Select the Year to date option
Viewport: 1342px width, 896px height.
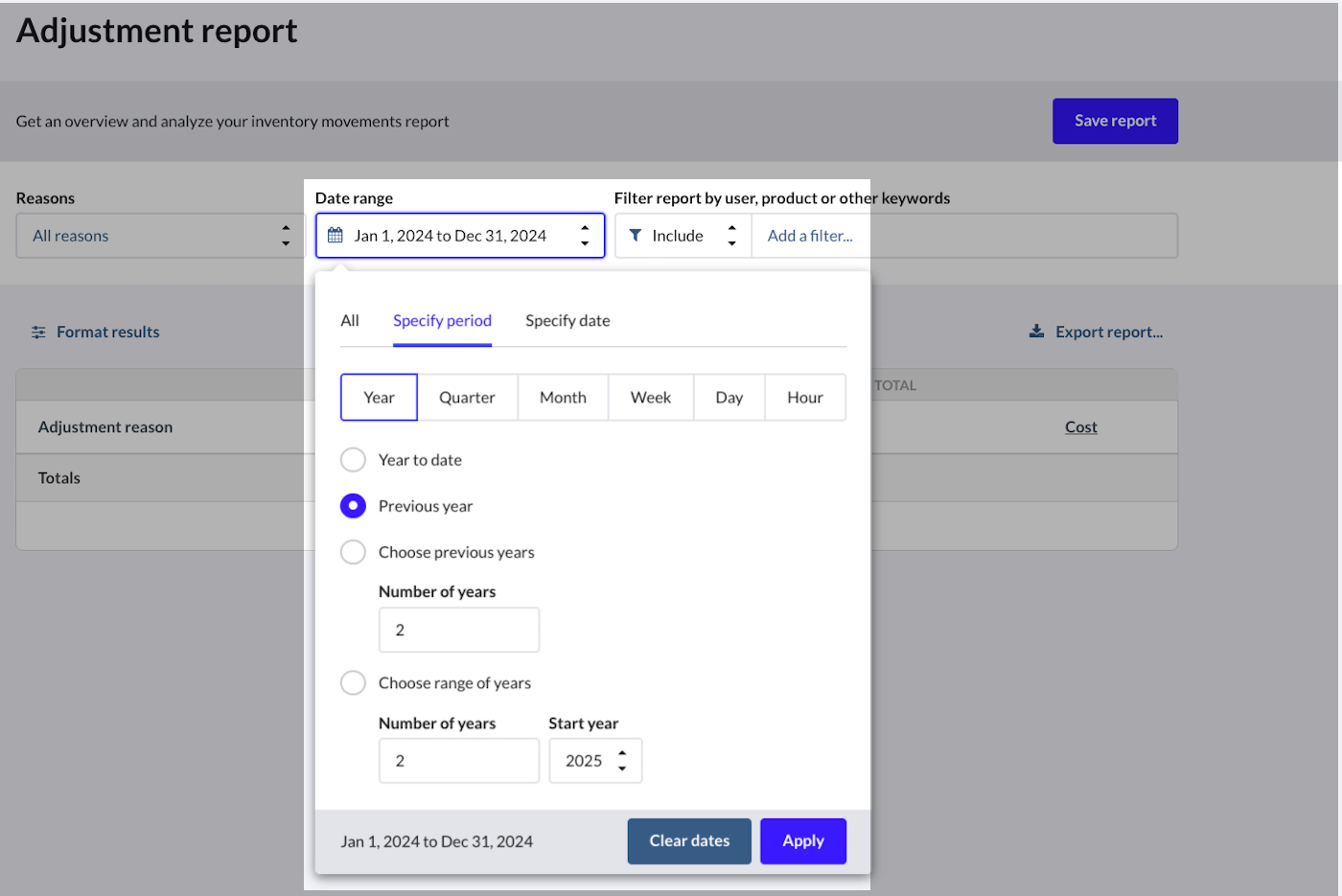354,460
